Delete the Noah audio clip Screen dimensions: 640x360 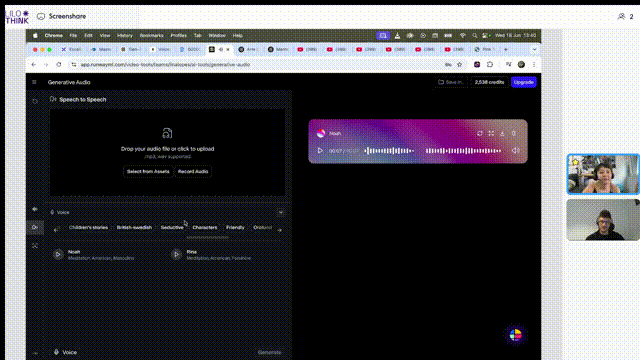tap(513, 133)
